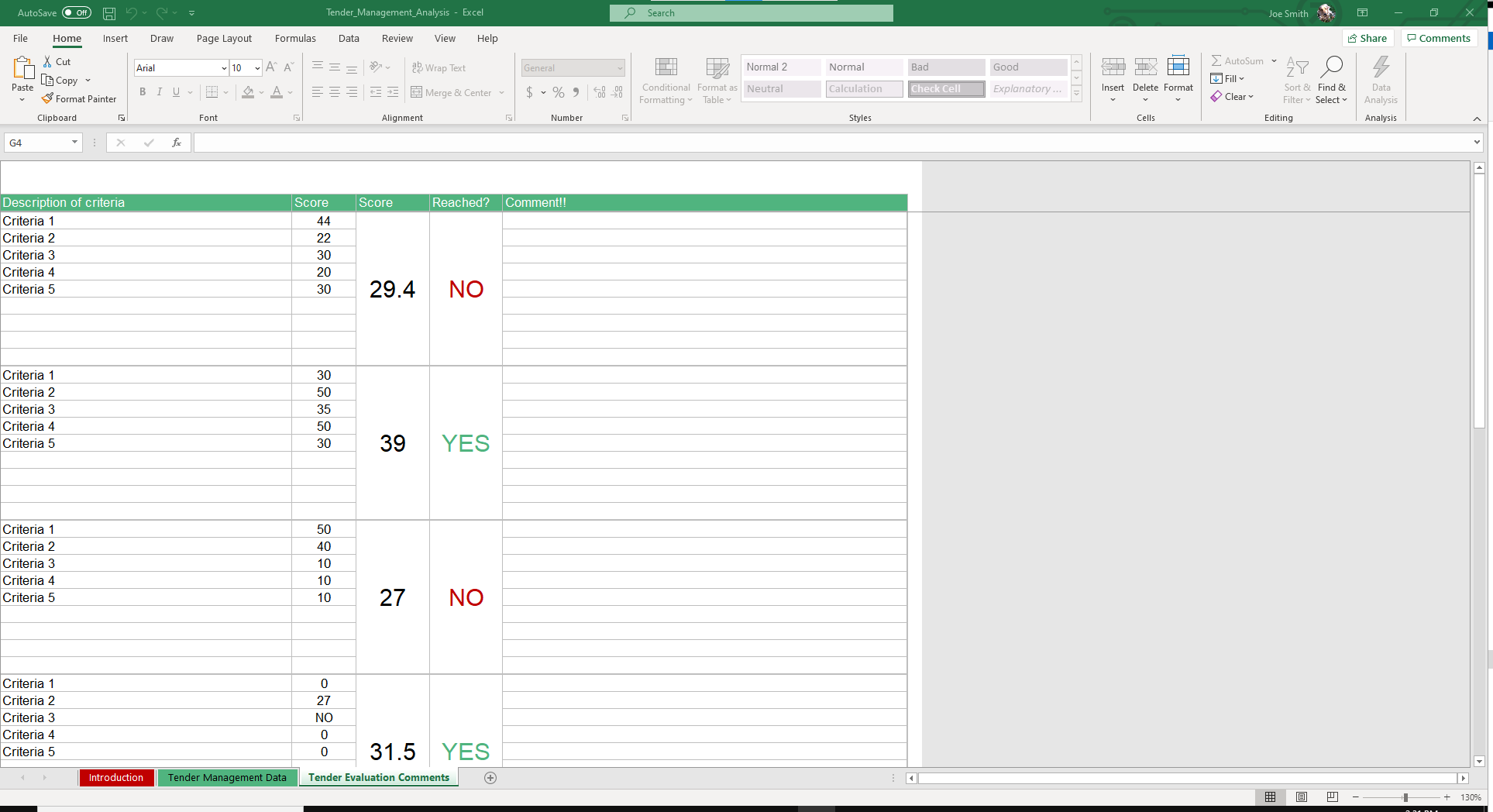Image resolution: width=1493 pixels, height=812 pixels.
Task: Click the Share button
Action: 1367,38
